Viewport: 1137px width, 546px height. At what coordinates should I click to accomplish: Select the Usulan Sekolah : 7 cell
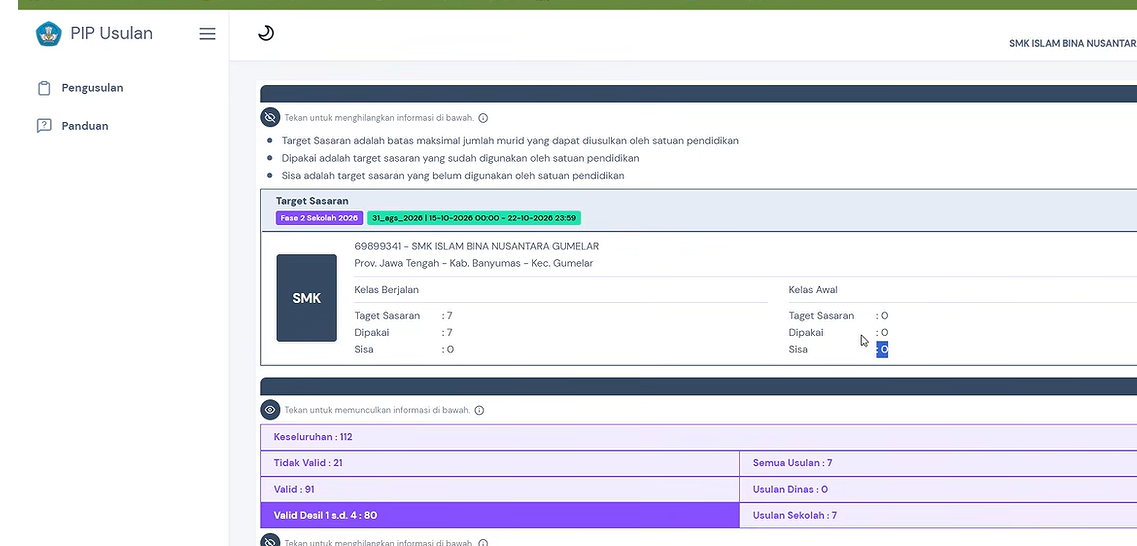(x=938, y=516)
